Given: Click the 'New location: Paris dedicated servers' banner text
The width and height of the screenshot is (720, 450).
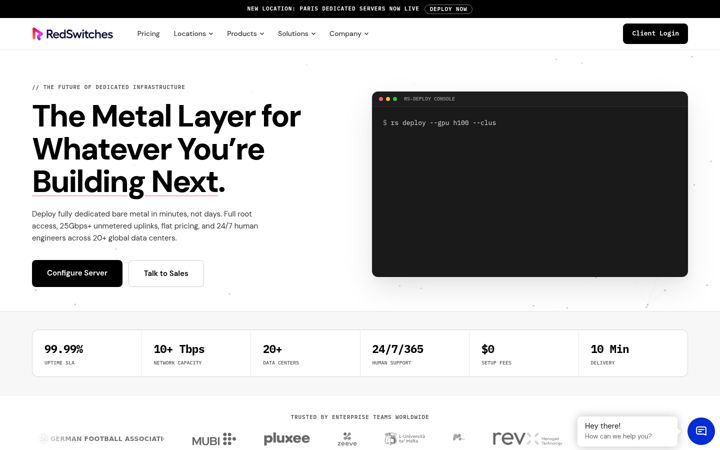Looking at the screenshot, I should tap(333, 9).
